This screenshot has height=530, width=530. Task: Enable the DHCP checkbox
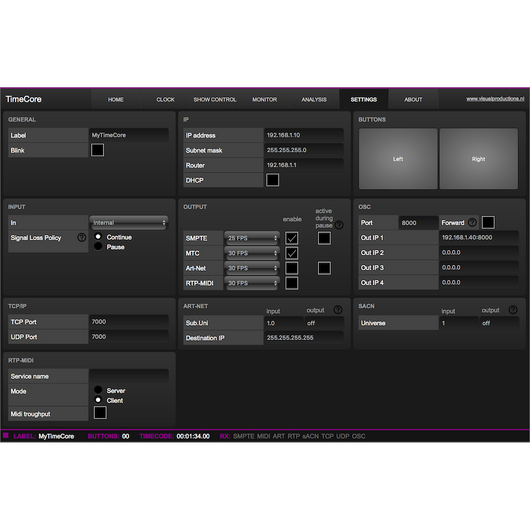[x=272, y=180]
